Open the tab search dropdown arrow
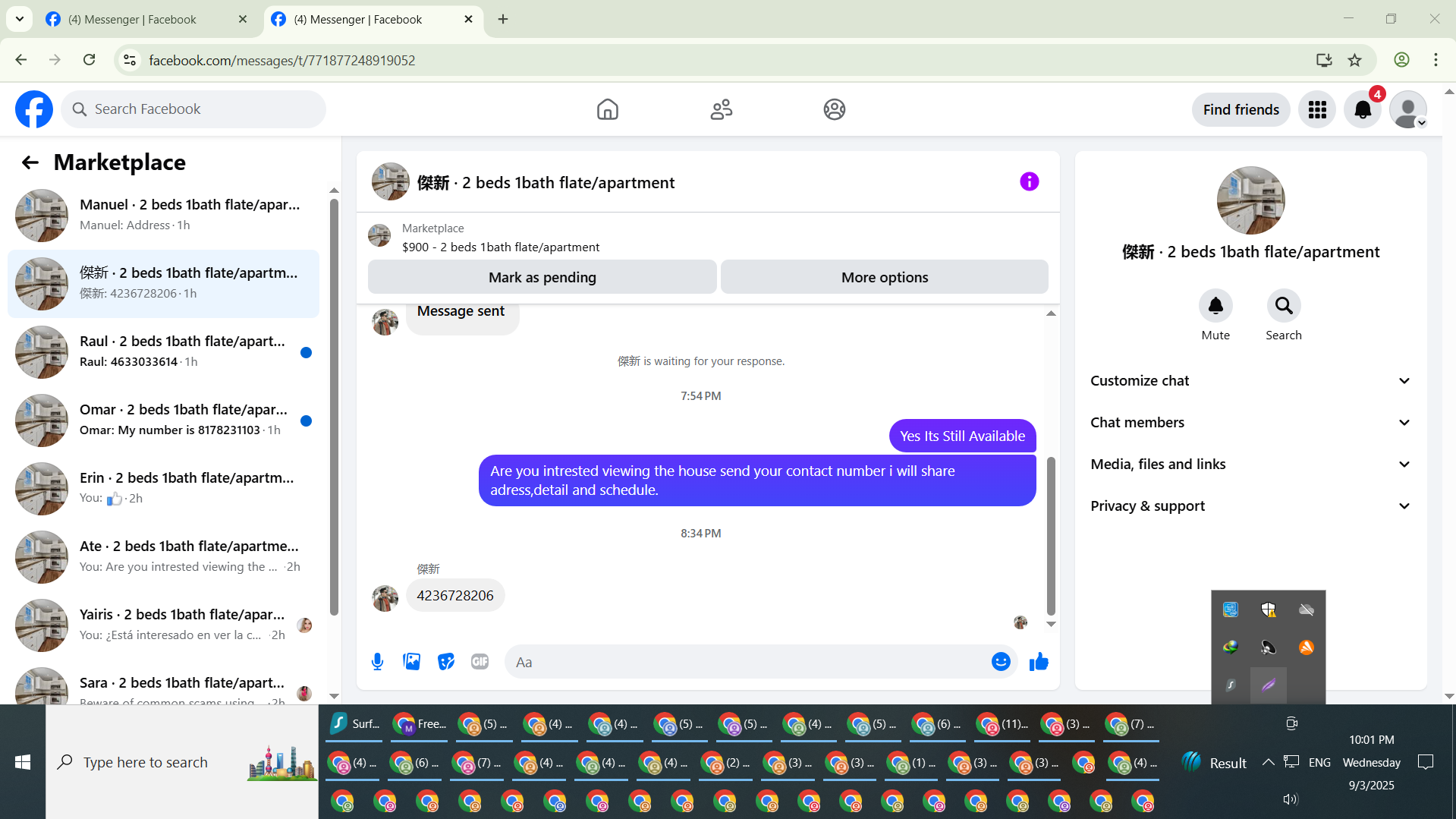This screenshot has height=819, width=1456. pos(20,19)
